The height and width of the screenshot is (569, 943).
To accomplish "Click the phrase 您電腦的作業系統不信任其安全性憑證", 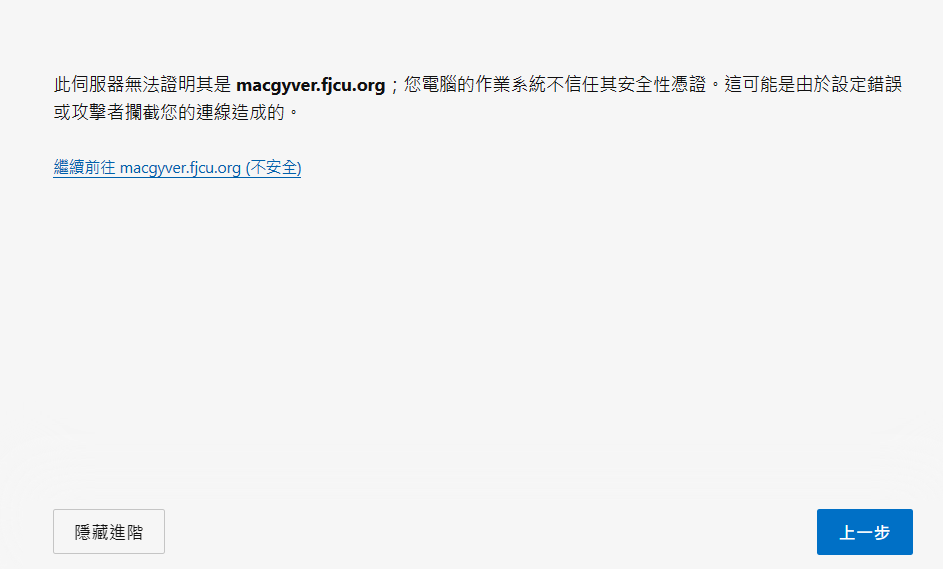I will click(x=554, y=85).
